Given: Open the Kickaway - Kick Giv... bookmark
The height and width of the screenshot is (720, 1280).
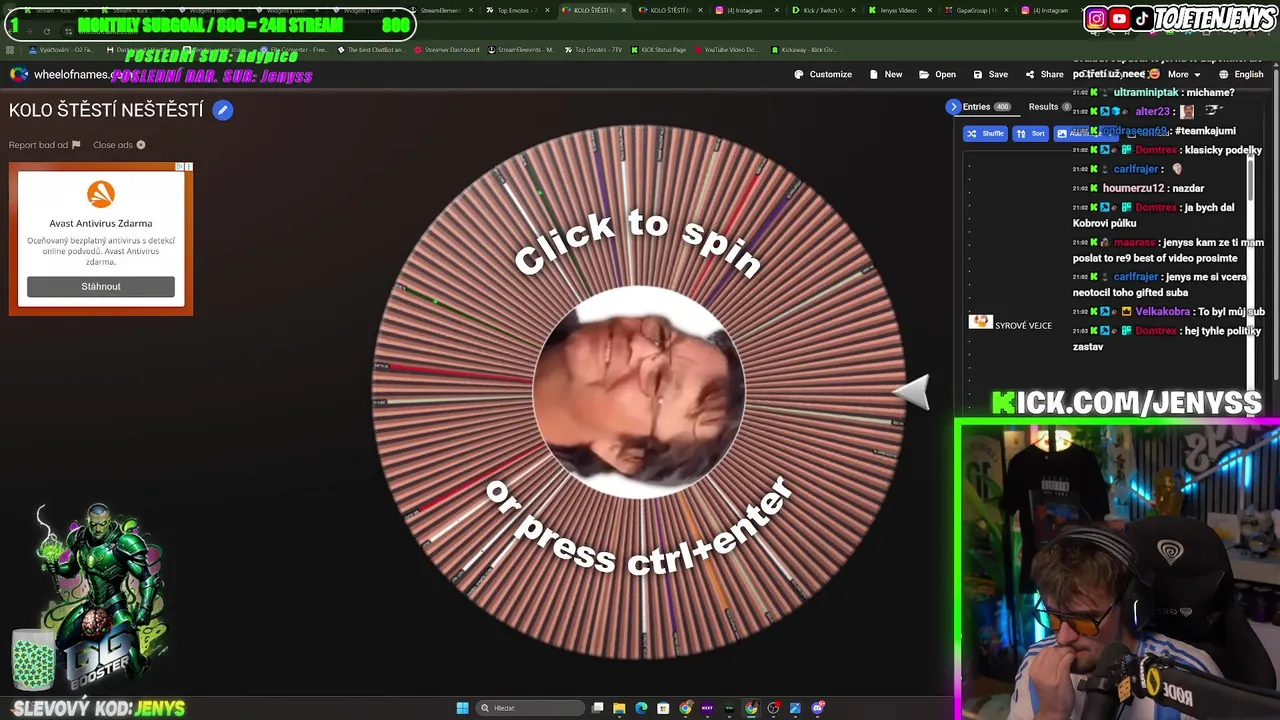Looking at the screenshot, I should 804,49.
